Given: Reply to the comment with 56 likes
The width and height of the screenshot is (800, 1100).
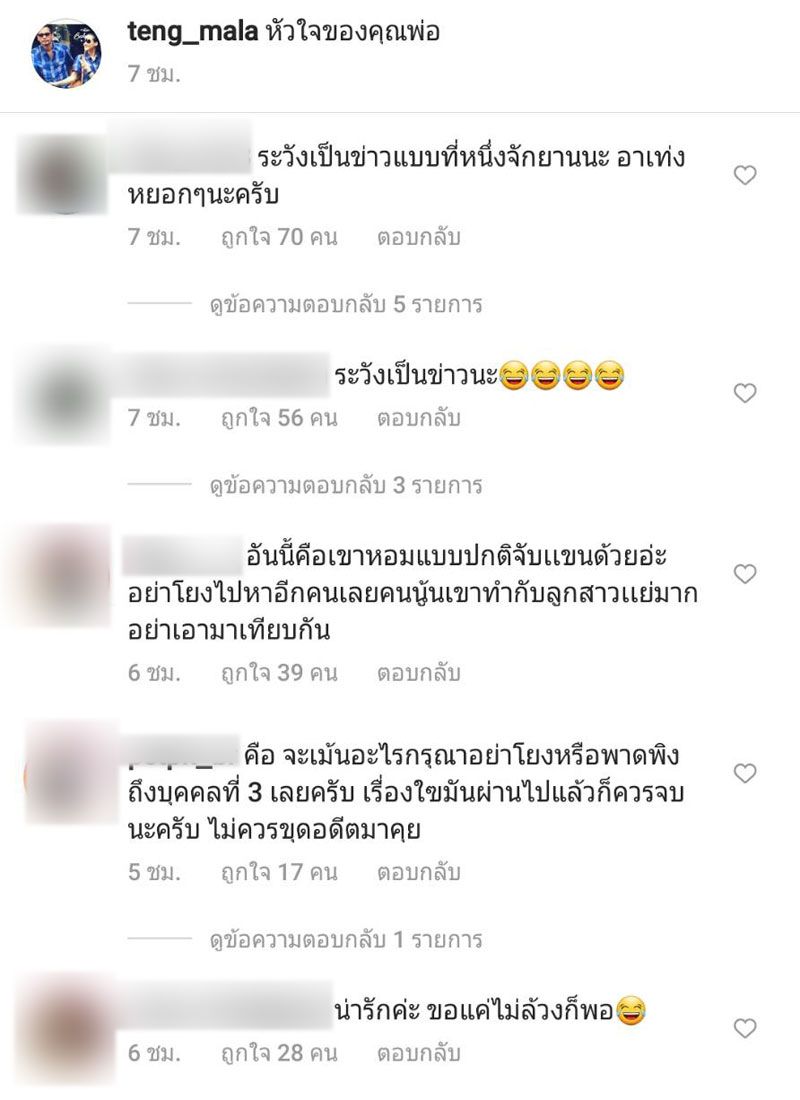Looking at the screenshot, I should [x=419, y=418].
